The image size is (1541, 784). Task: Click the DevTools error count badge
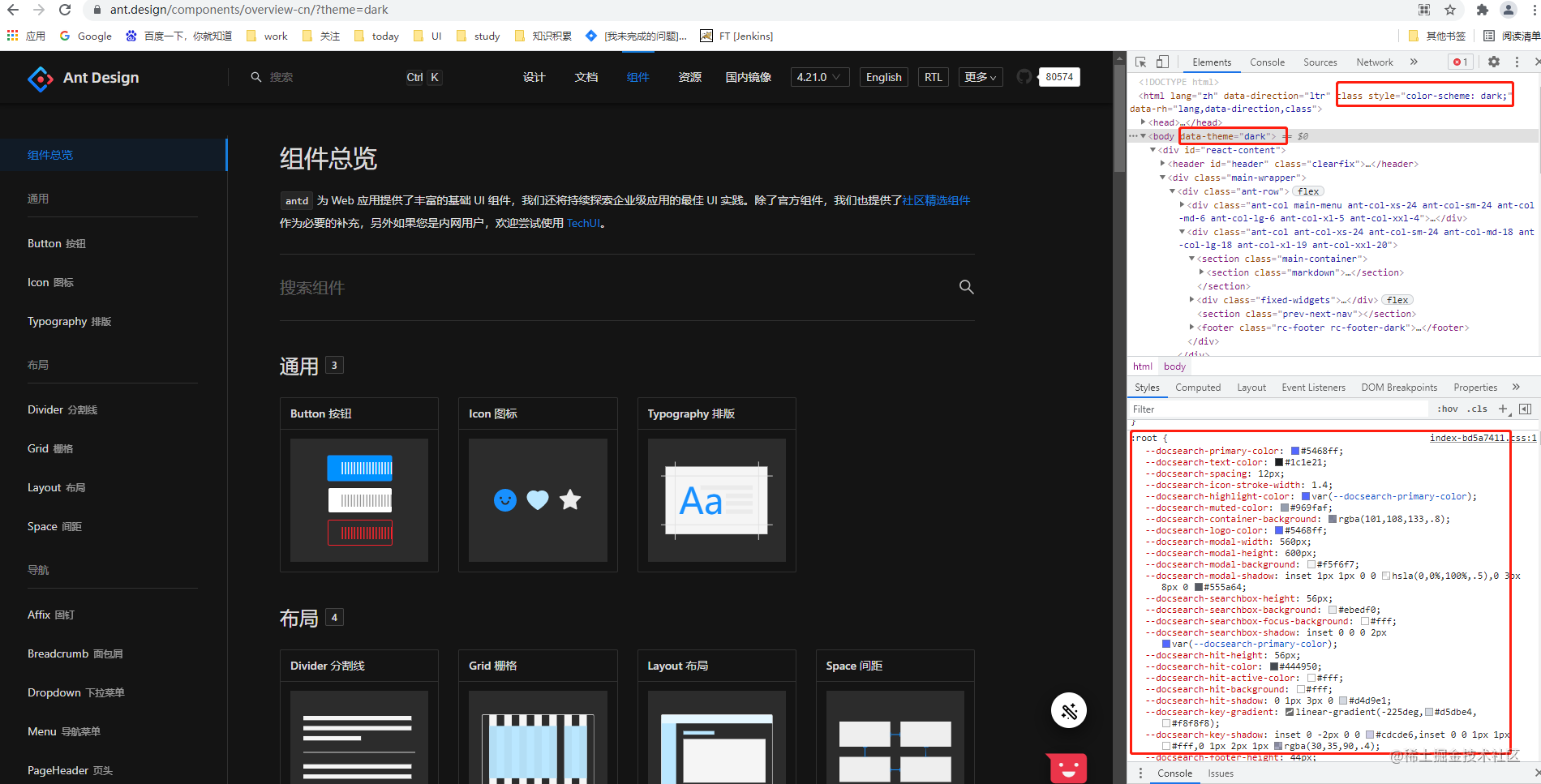[x=1460, y=62]
